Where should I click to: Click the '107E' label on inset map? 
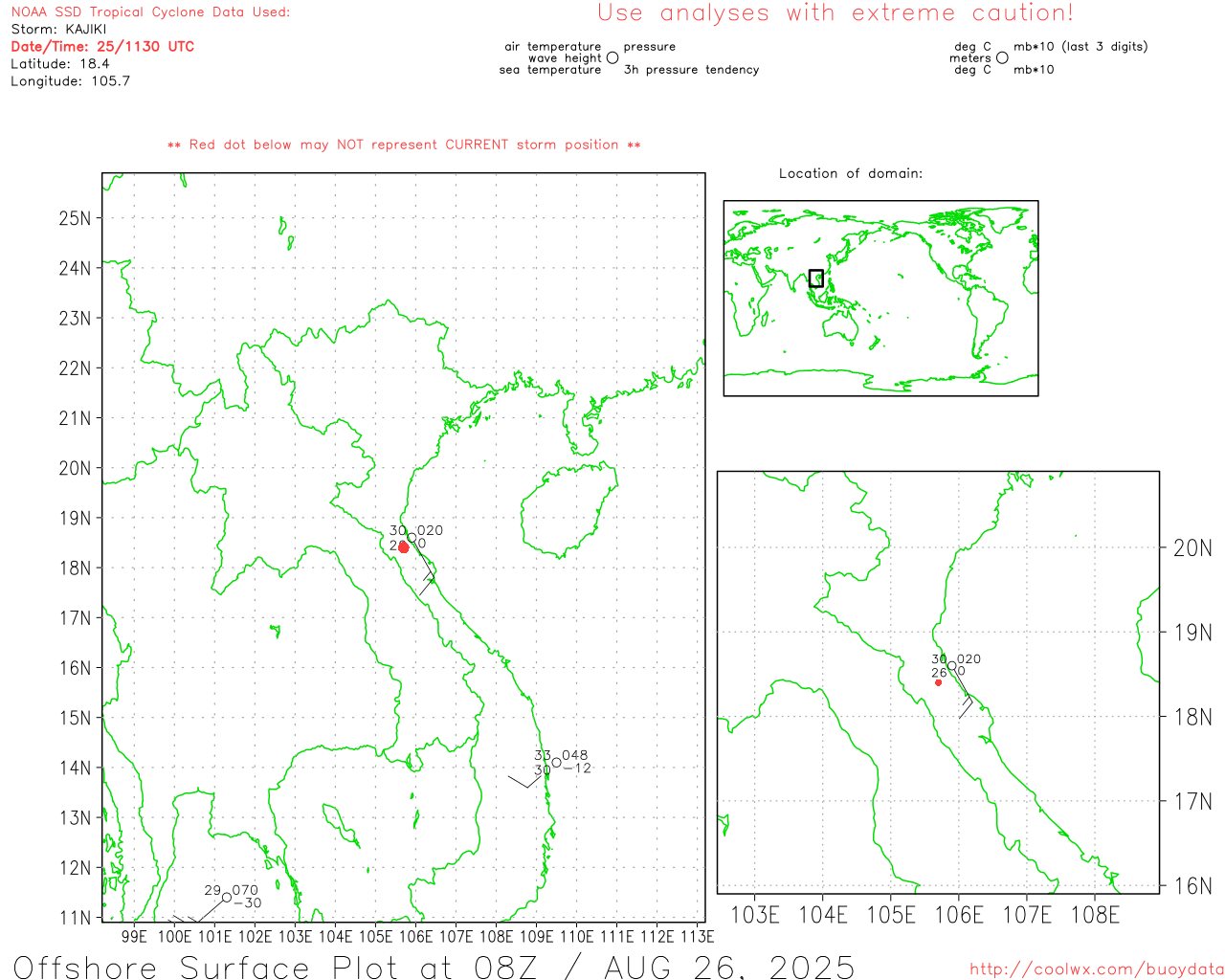click(1027, 915)
